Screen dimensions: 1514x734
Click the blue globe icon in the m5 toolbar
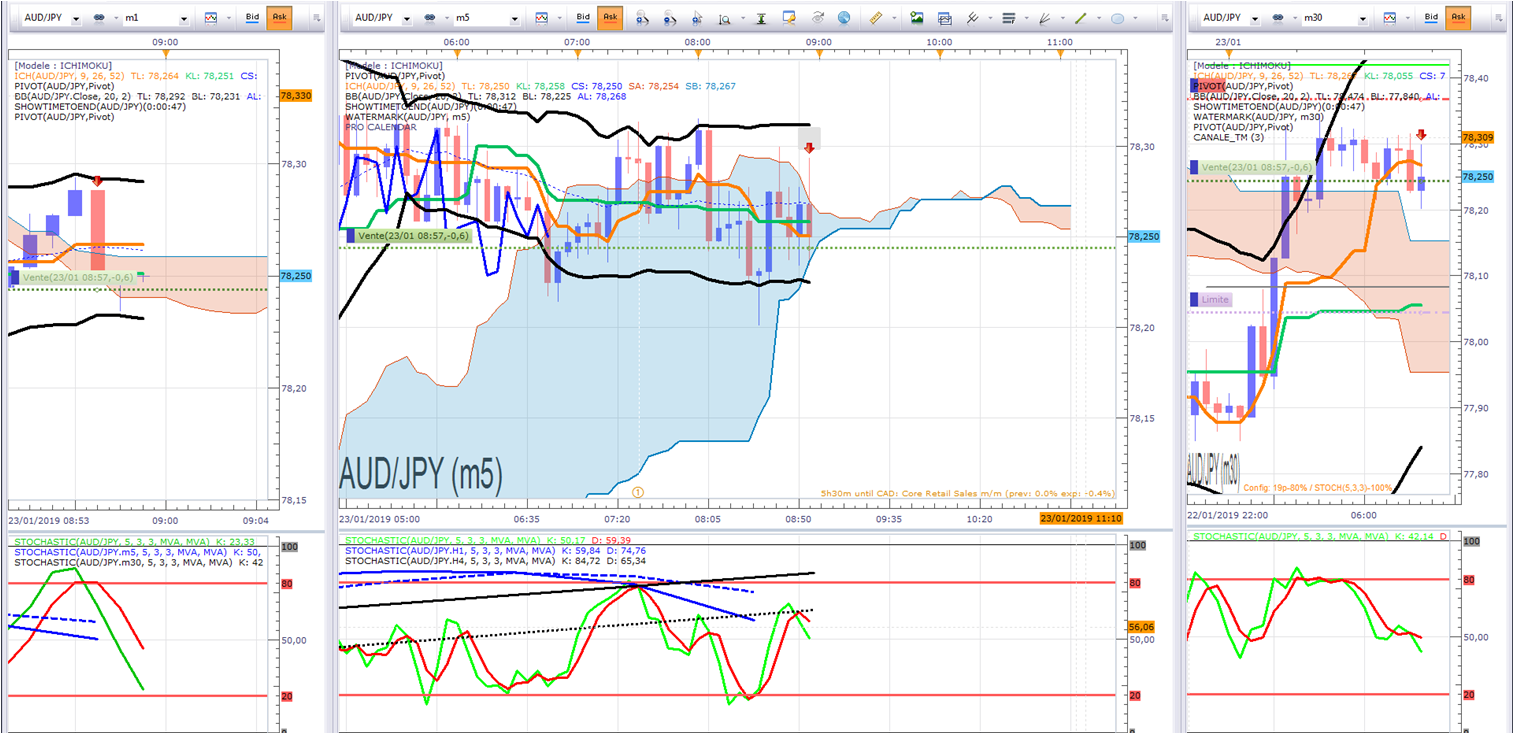(x=844, y=18)
